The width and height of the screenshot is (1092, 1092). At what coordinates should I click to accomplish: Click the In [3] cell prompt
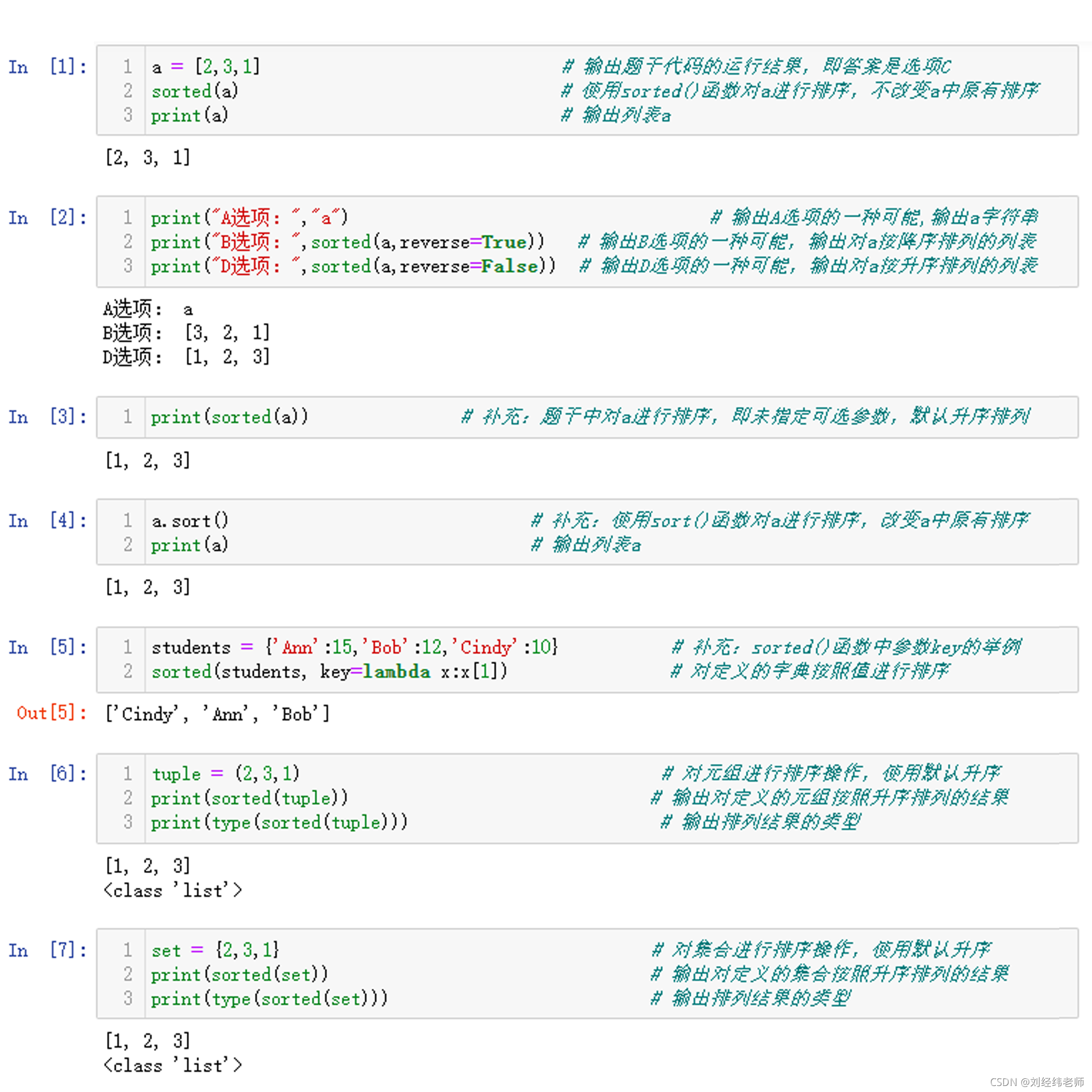click(48, 417)
